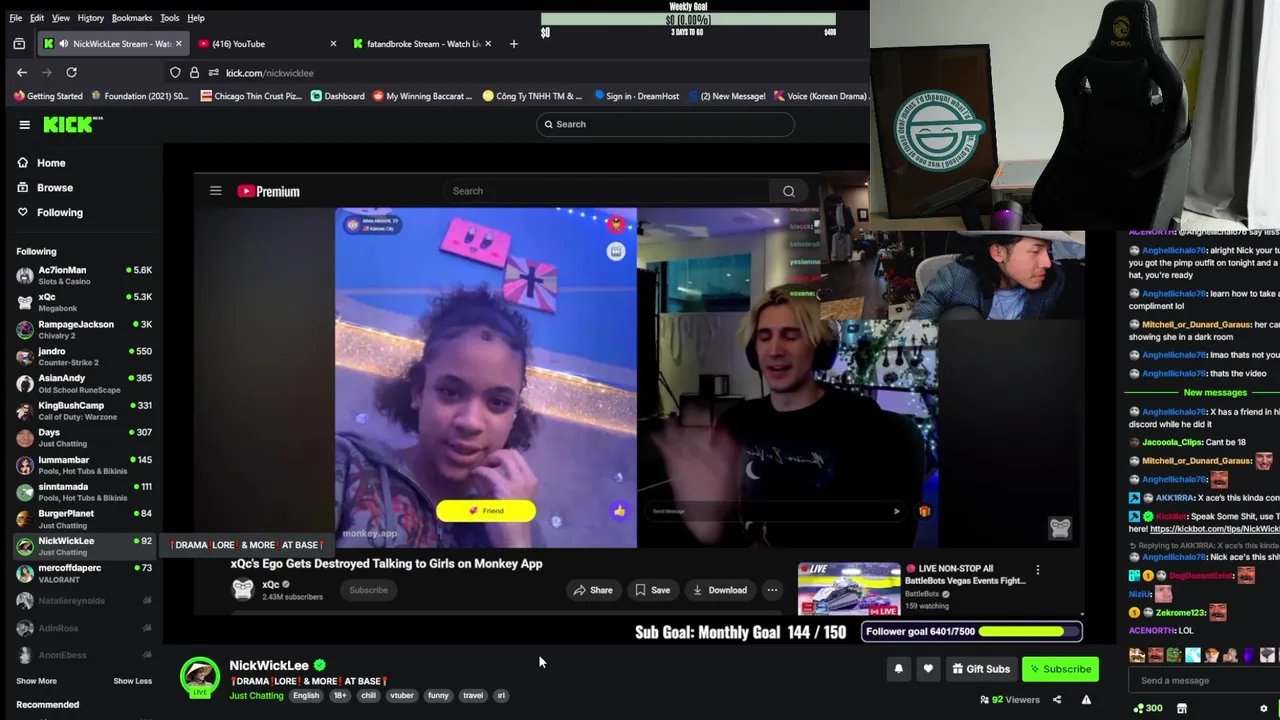Open BurgerPlanet channel in Following list

(x=84, y=518)
